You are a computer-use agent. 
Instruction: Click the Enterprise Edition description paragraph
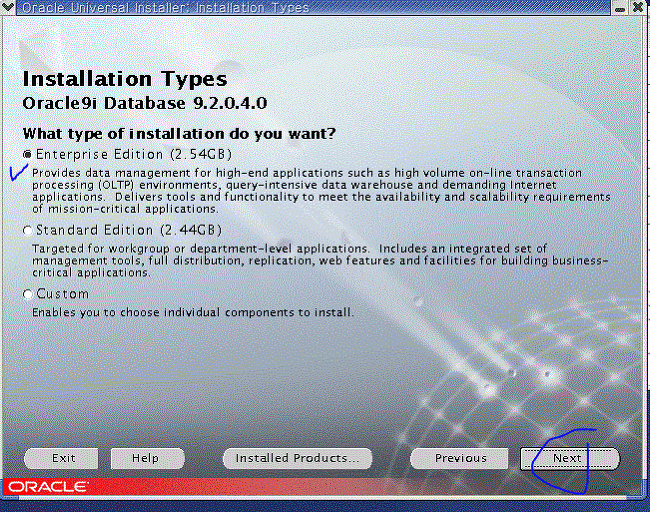coord(321,191)
